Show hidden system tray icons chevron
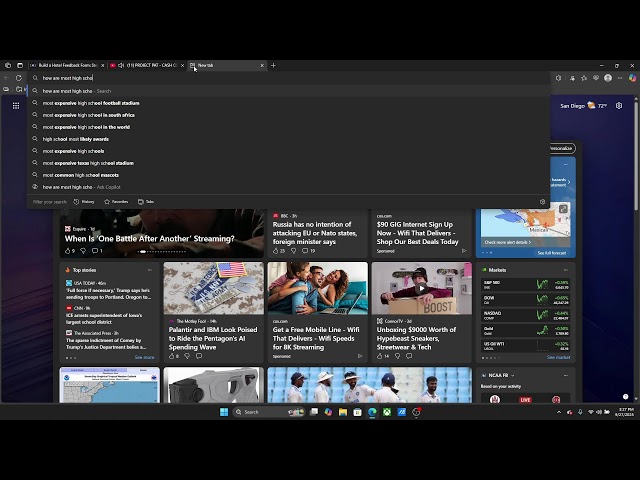This screenshot has height=480, width=640. pyautogui.click(x=559, y=412)
